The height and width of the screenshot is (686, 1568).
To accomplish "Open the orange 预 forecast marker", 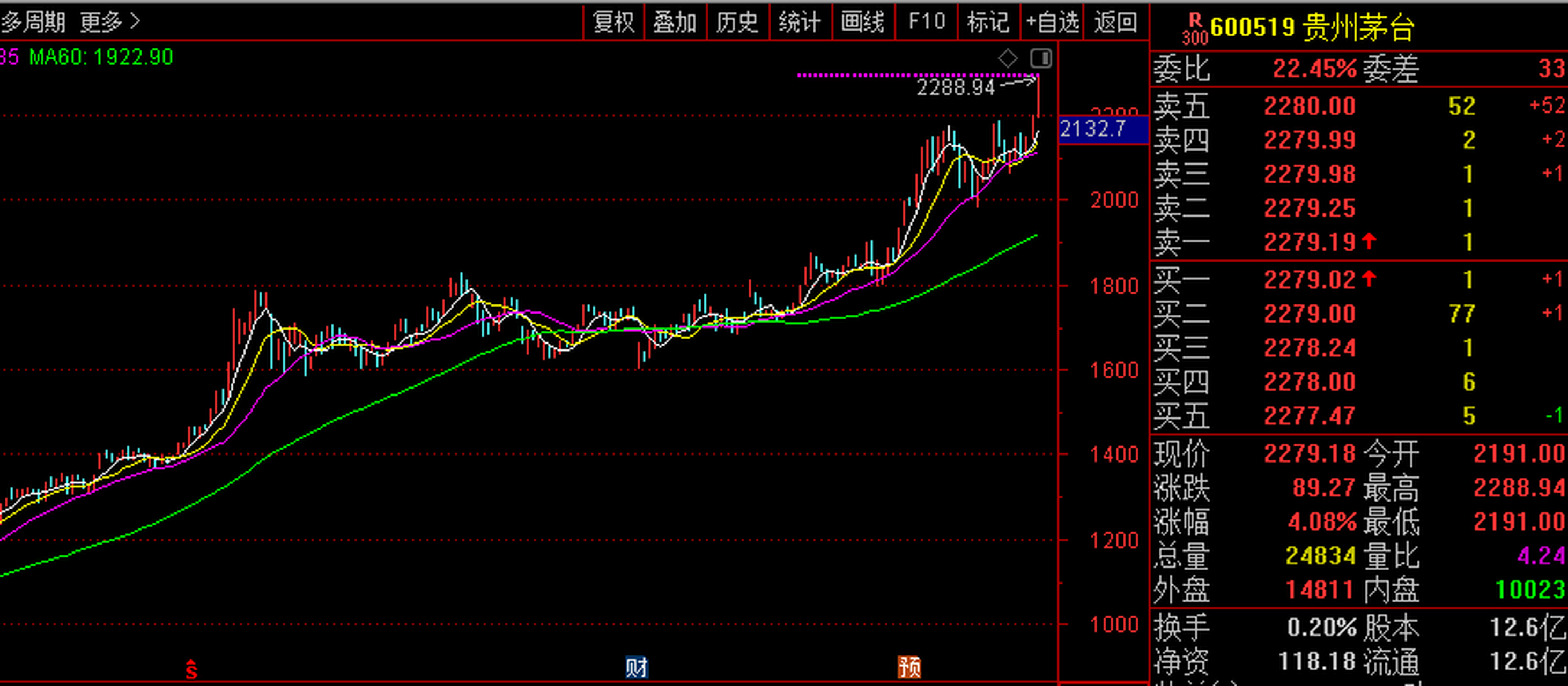I will click(x=909, y=668).
